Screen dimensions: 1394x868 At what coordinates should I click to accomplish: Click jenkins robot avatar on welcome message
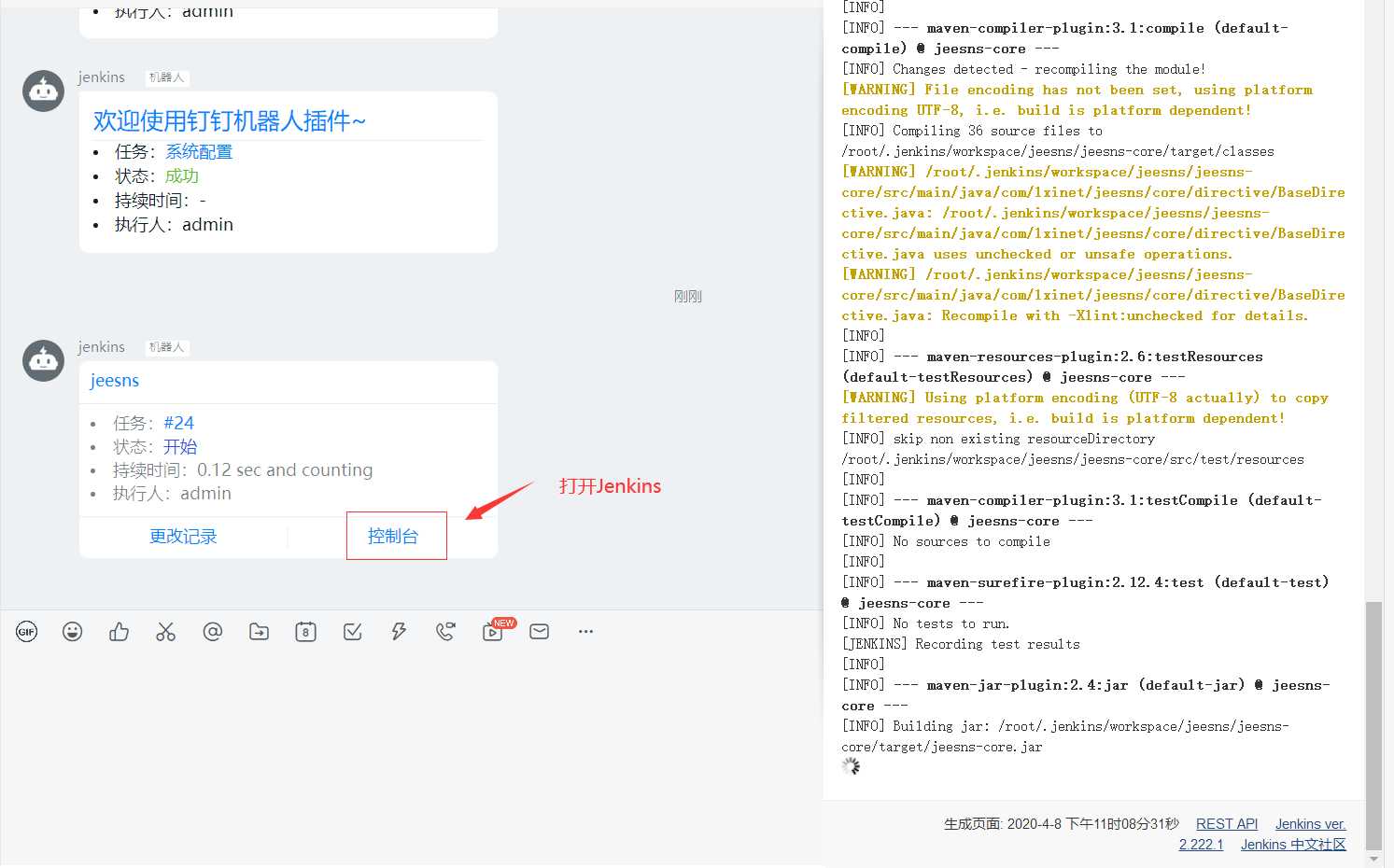[43, 91]
